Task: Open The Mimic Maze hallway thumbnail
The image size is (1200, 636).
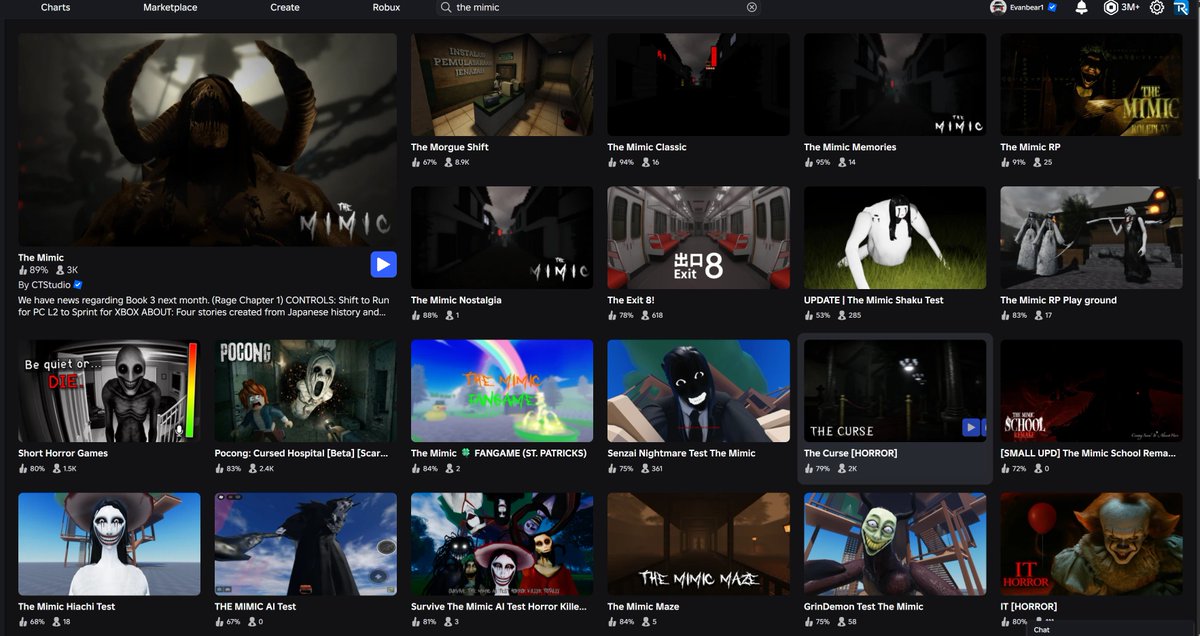Action: [699, 544]
